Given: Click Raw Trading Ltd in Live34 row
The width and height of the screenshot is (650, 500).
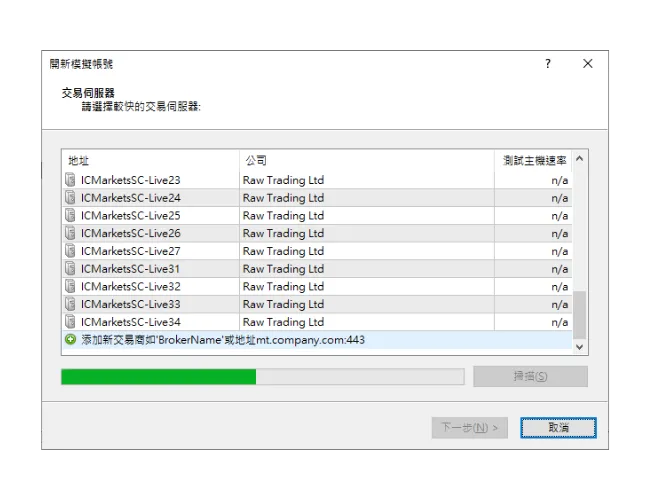Looking at the screenshot, I should click(283, 322).
